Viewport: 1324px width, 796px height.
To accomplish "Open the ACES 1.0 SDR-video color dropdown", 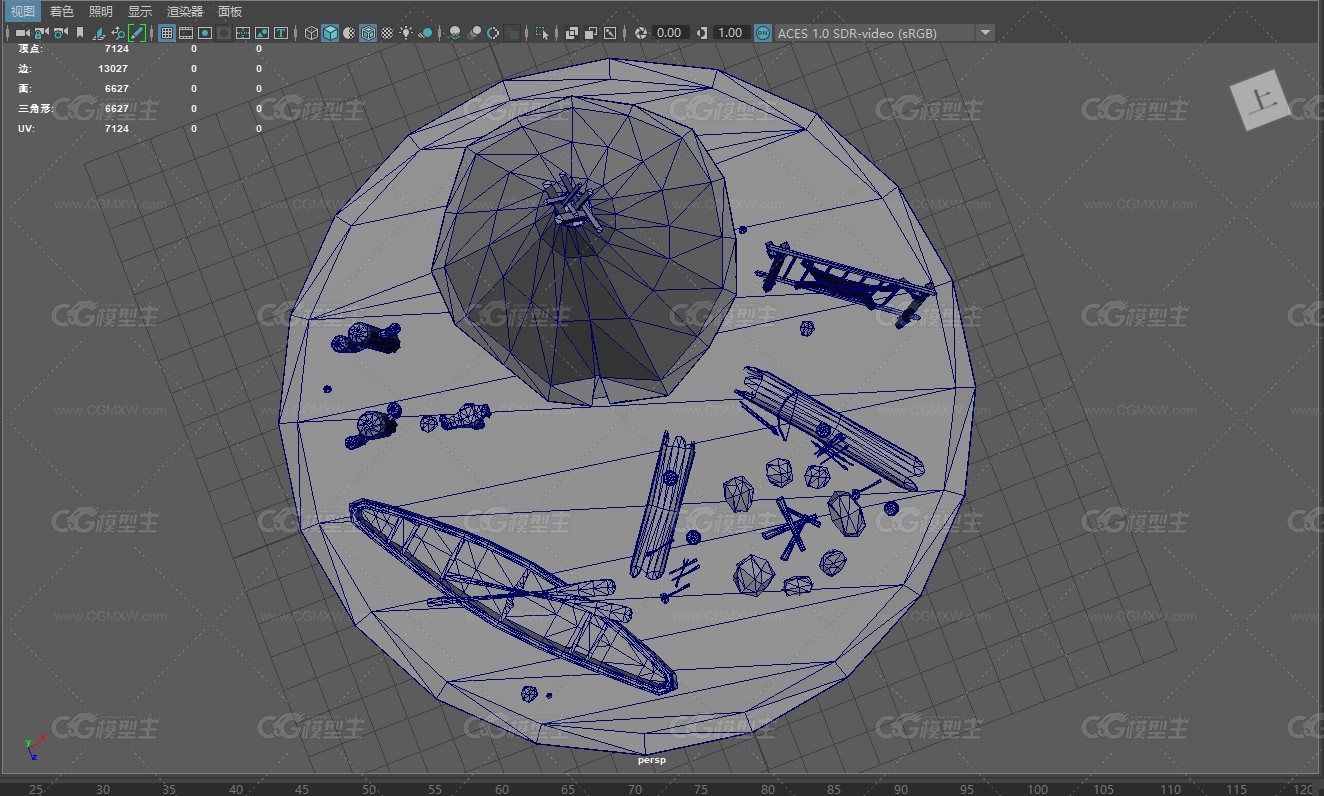I will point(885,33).
